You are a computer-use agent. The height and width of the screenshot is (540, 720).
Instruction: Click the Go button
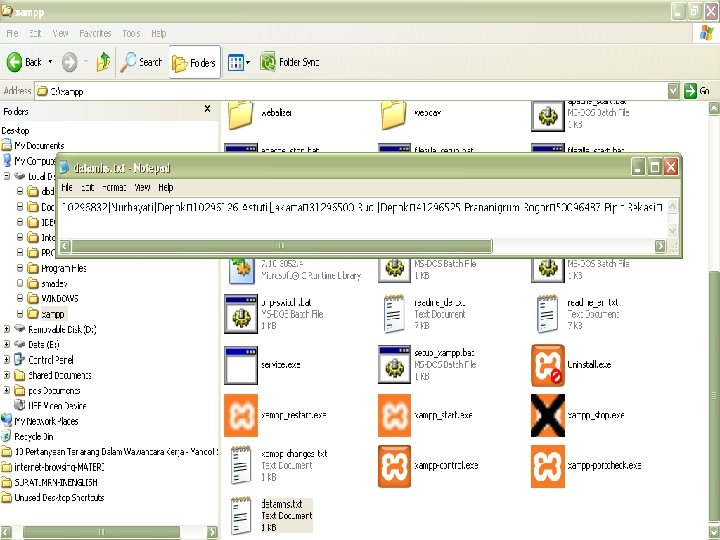(x=697, y=91)
